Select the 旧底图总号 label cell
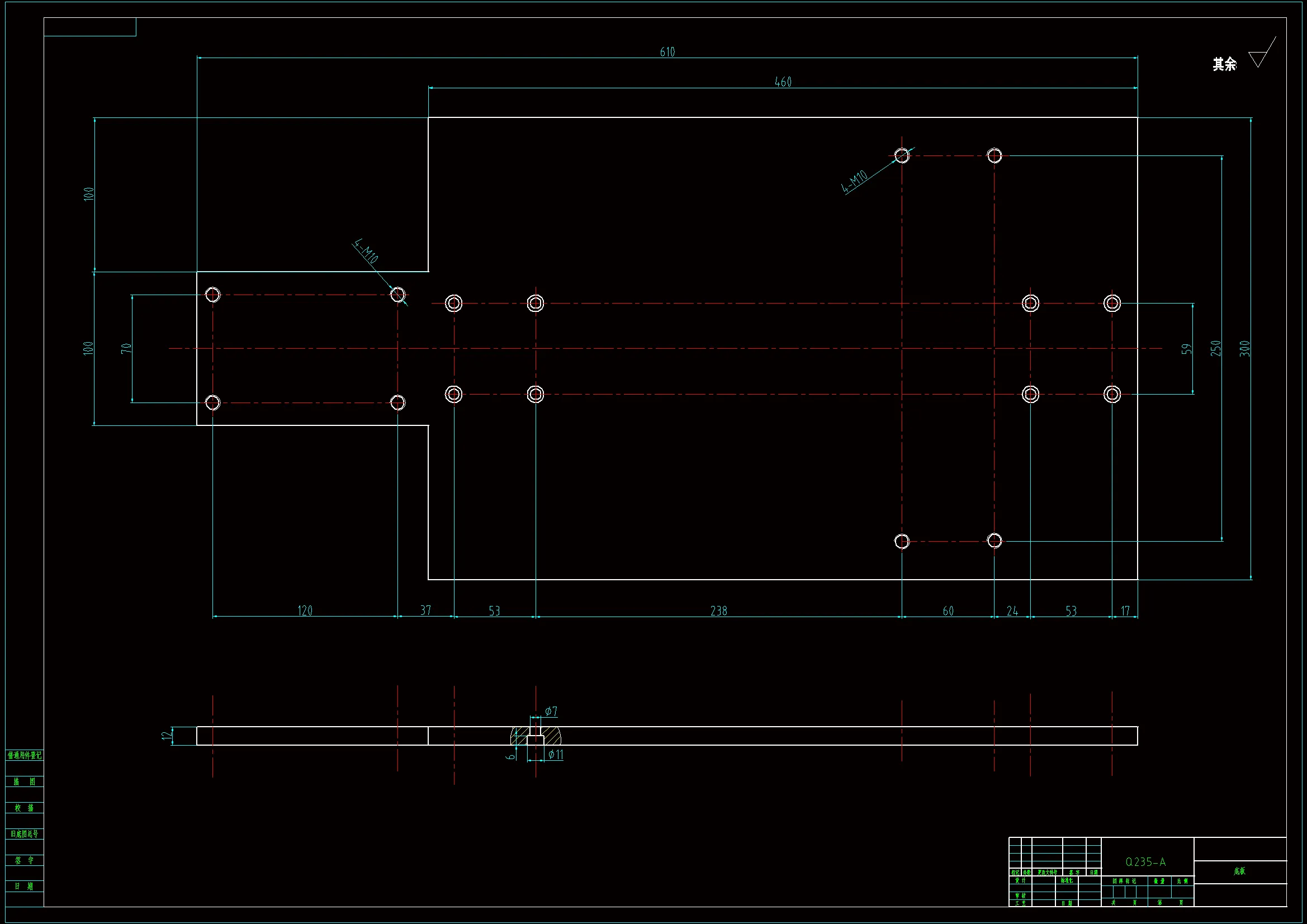Image resolution: width=1307 pixels, height=924 pixels. [25, 834]
